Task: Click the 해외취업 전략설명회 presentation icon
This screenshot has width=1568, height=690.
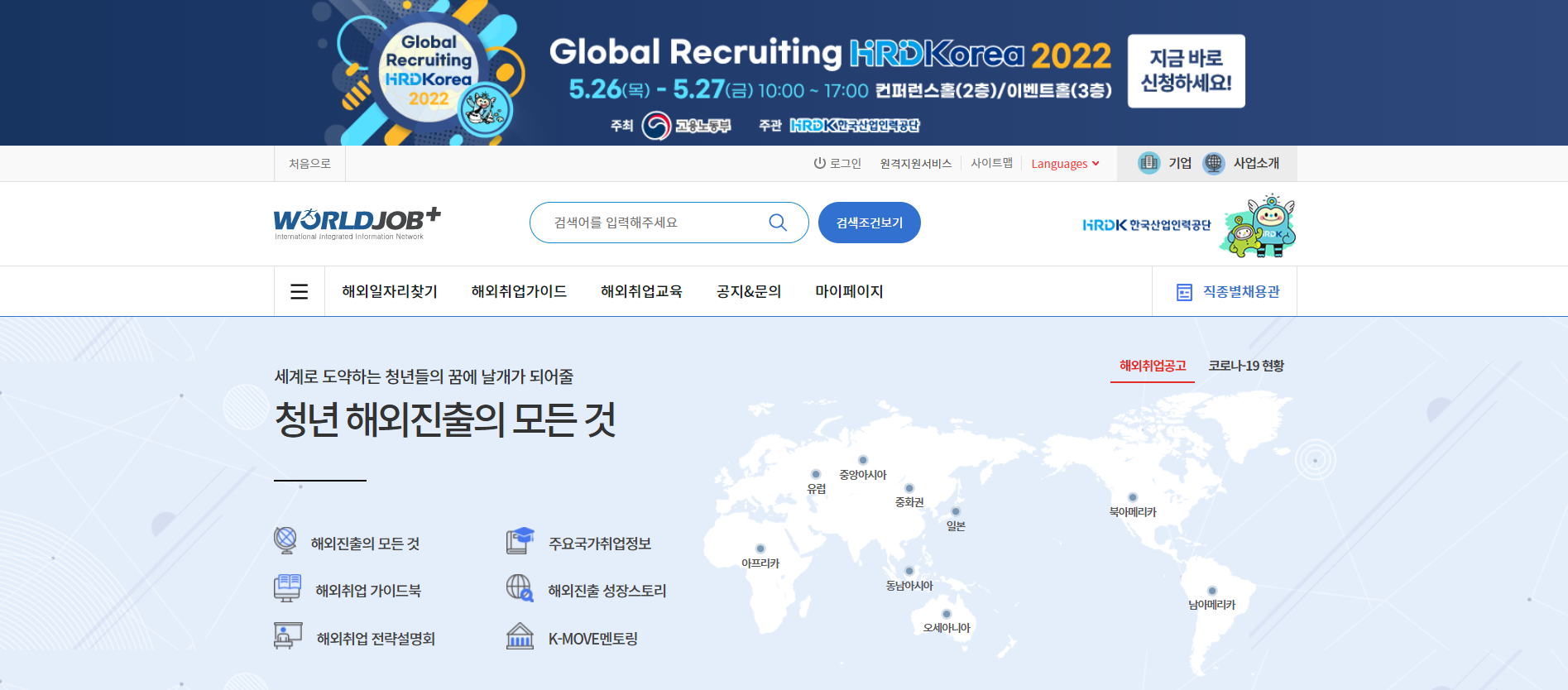Action: [288, 635]
